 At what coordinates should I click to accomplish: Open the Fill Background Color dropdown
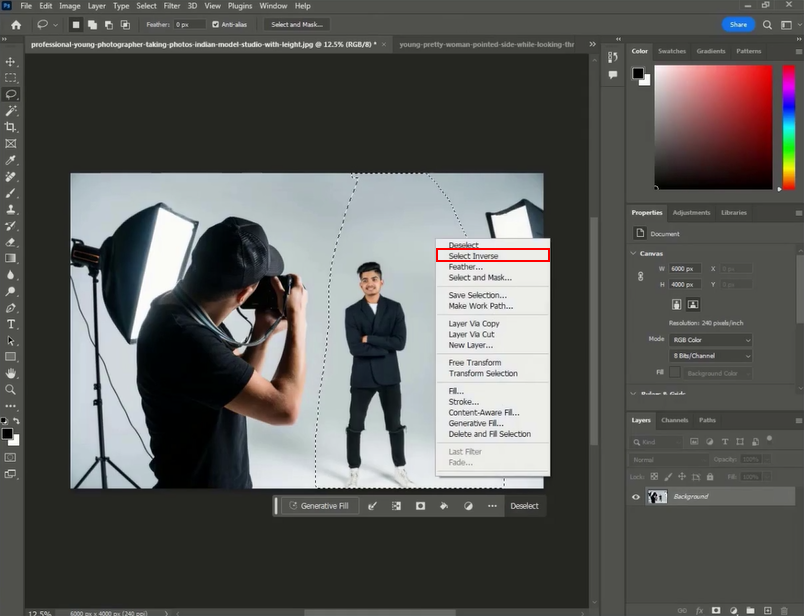point(717,373)
